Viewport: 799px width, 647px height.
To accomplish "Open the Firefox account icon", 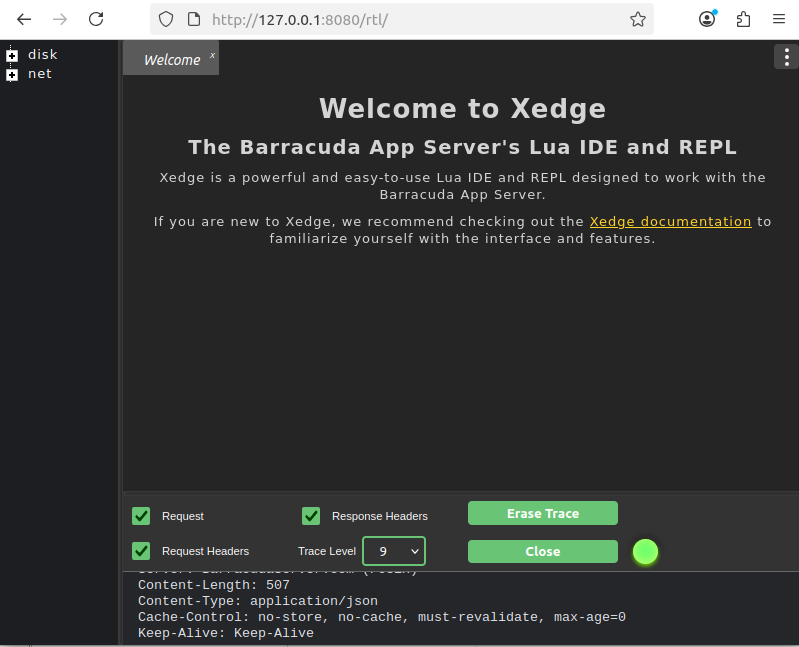I will 707,19.
